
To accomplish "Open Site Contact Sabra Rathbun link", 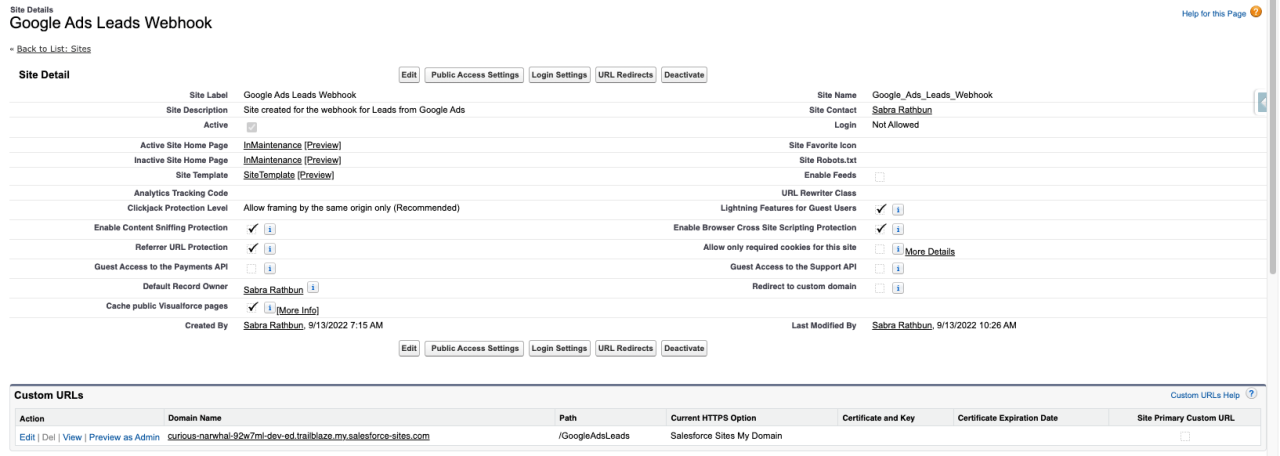I will point(902,110).
